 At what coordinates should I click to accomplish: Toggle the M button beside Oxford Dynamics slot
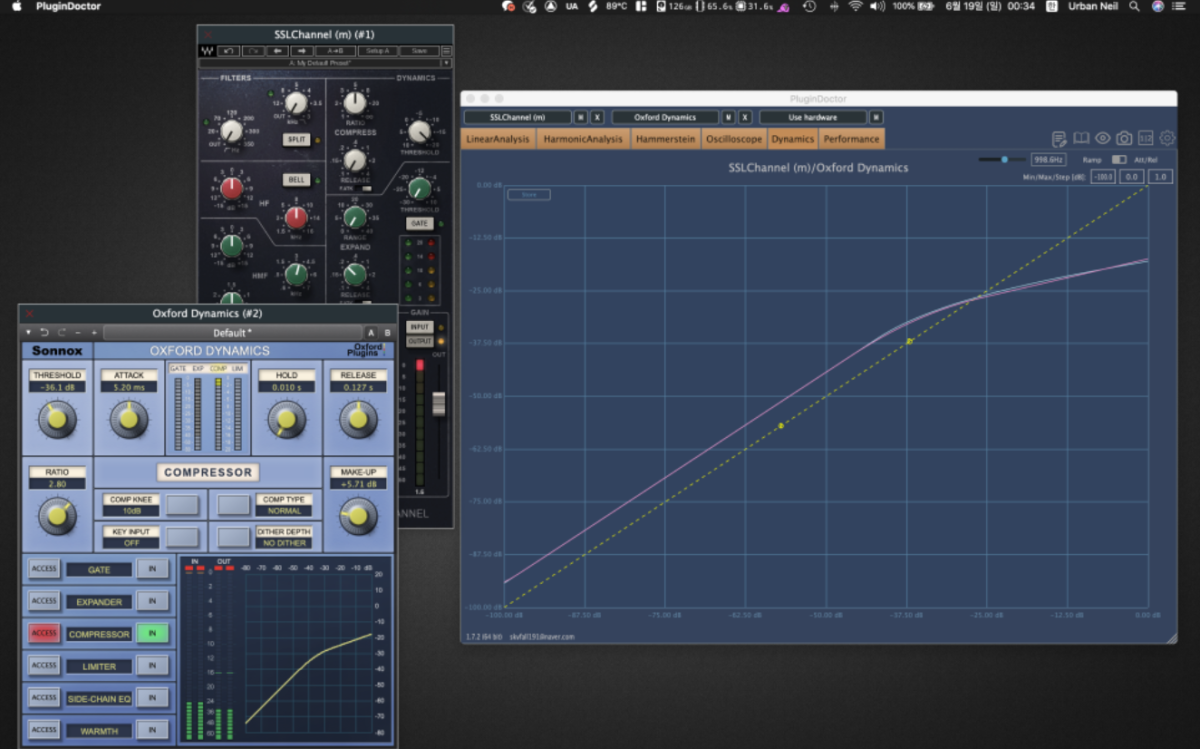click(729, 117)
